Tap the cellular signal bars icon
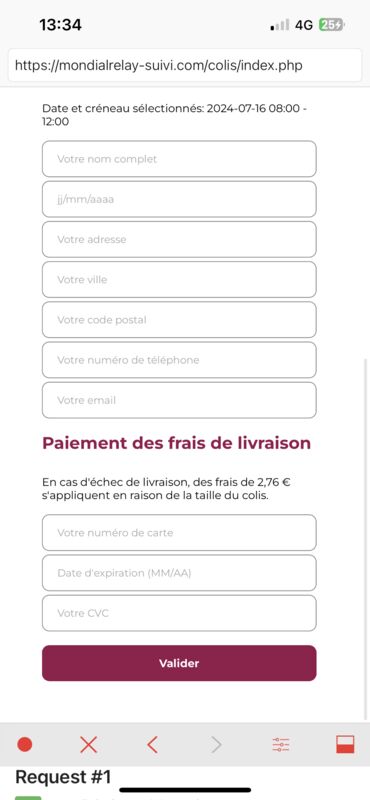Screen dimensions: 370x800 pyautogui.click(x=280, y=25)
